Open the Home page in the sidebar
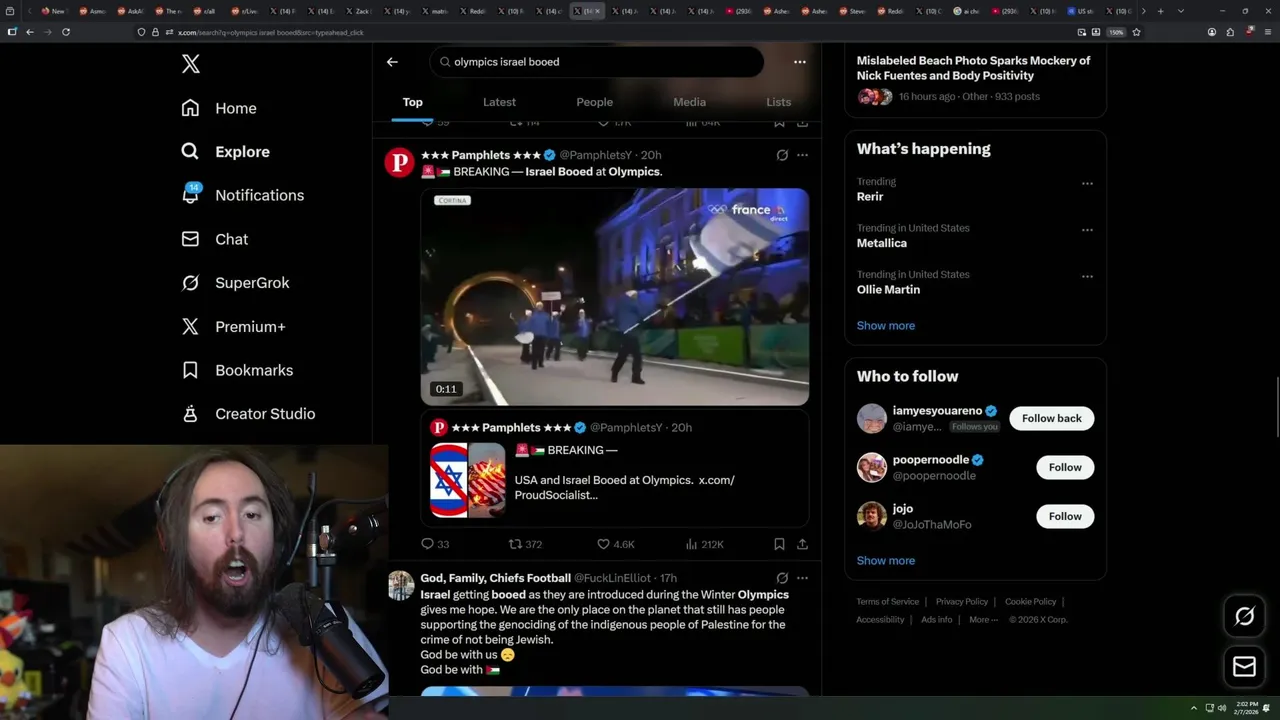Viewport: 1280px width, 720px height. [x=219, y=108]
